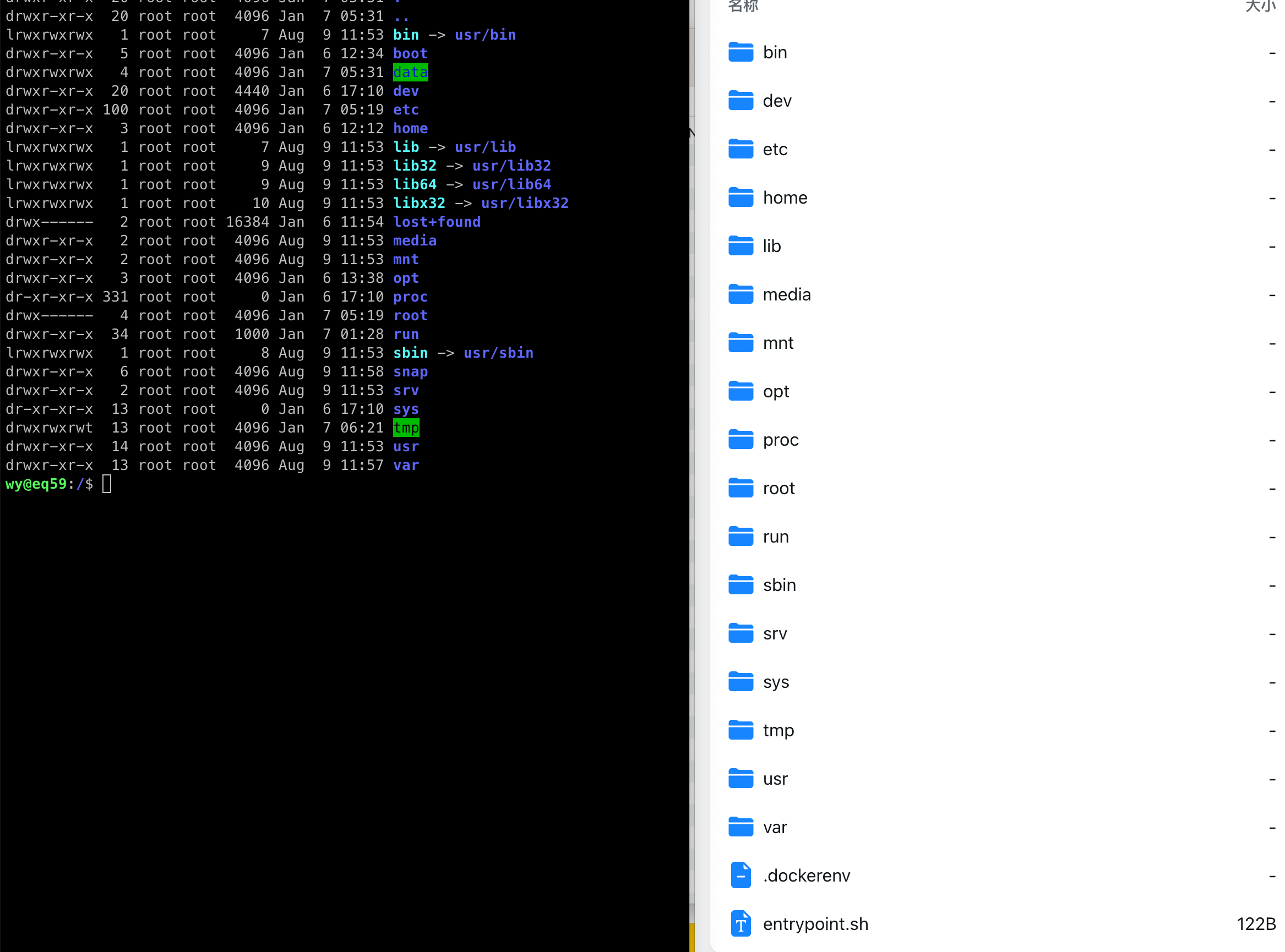Click the var folder icon
Viewport: 1285px width, 952px height.
[740, 827]
